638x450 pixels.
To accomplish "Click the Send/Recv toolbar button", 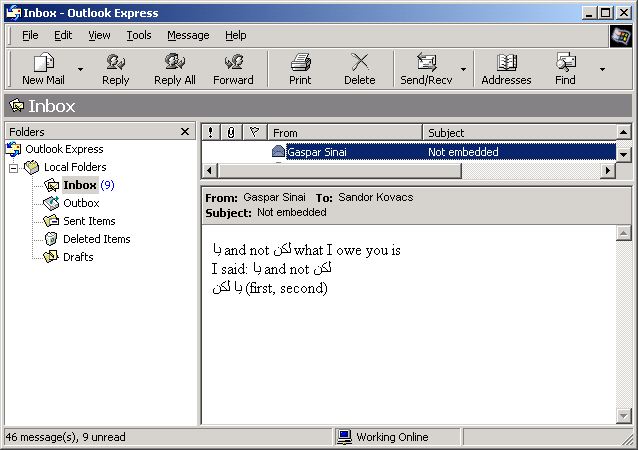I will (x=426, y=69).
